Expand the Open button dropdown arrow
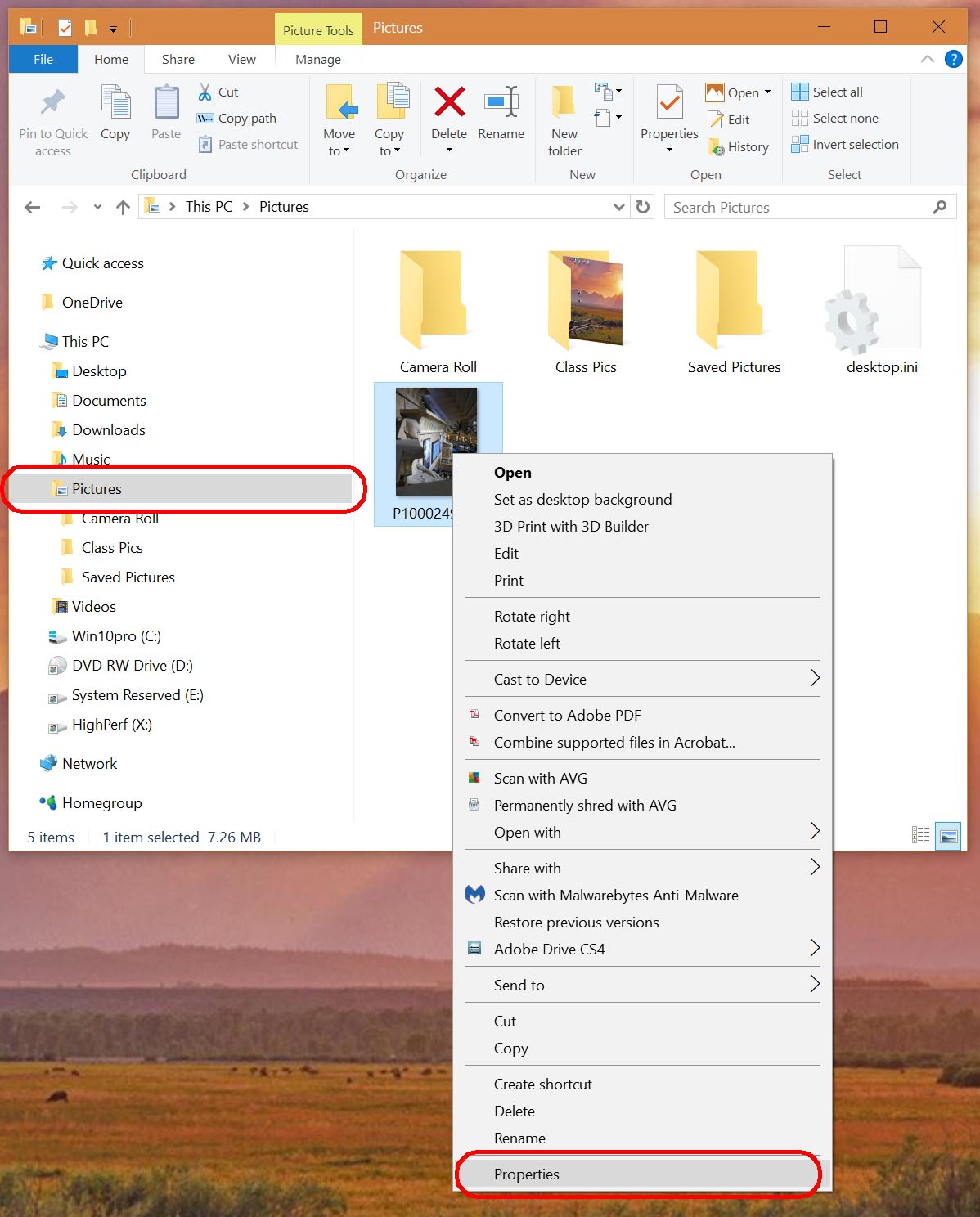The width and height of the screenshot is (980, 1217). click(767, 92)
